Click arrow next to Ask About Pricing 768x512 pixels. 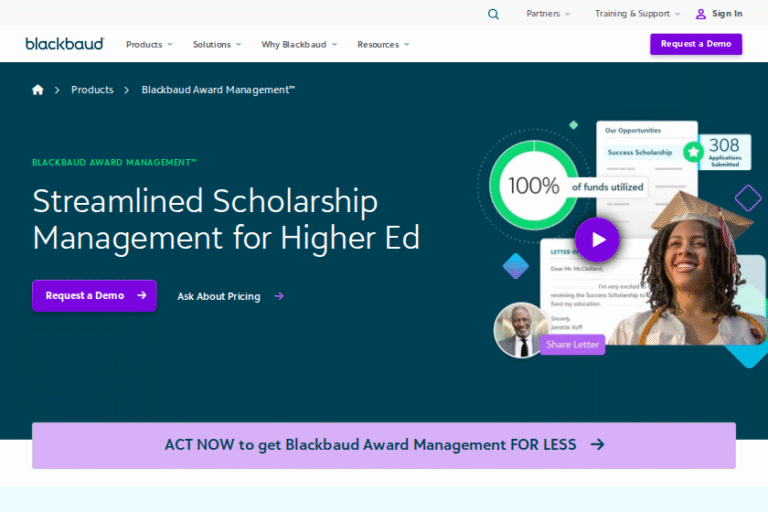click(x=279, y=296)
